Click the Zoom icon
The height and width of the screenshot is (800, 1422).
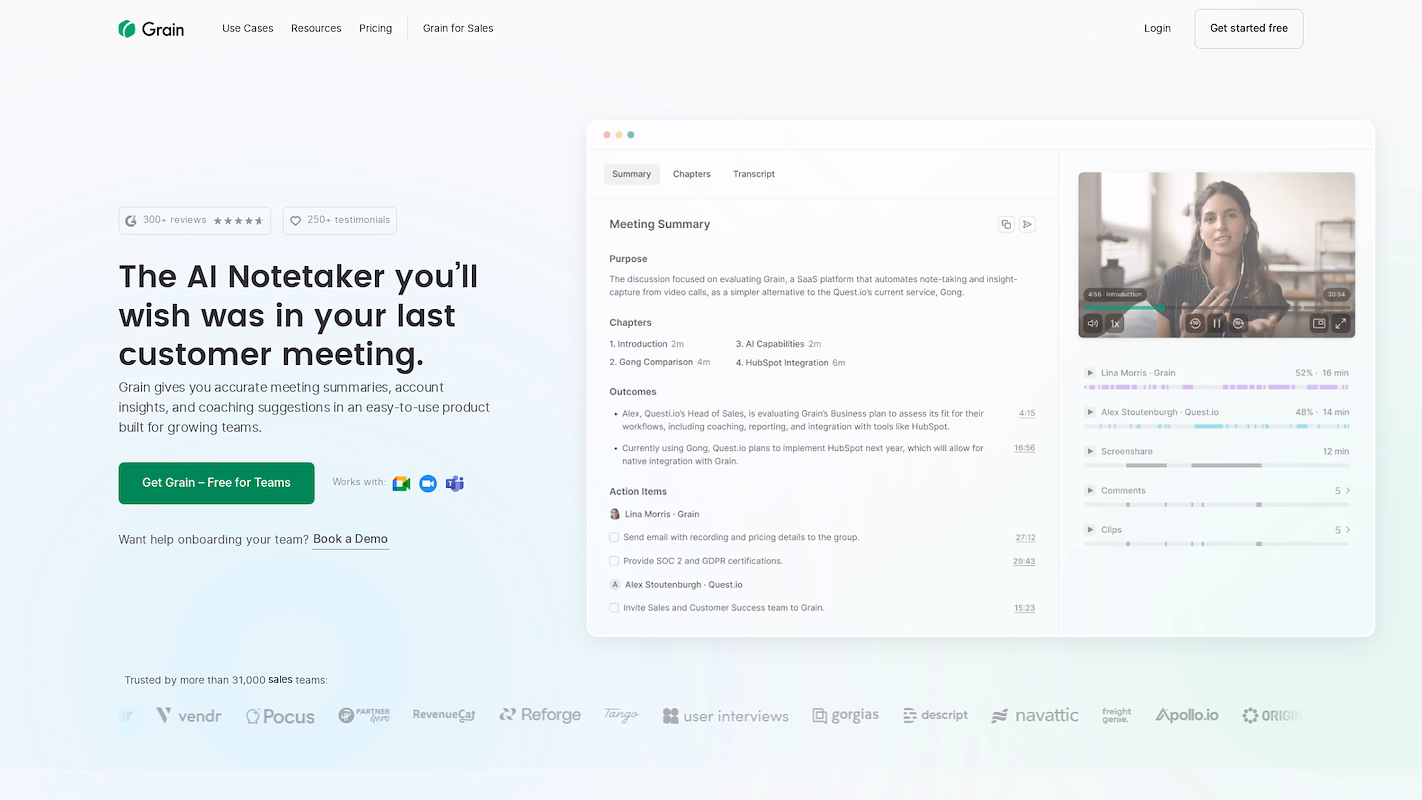click(428, 483)
